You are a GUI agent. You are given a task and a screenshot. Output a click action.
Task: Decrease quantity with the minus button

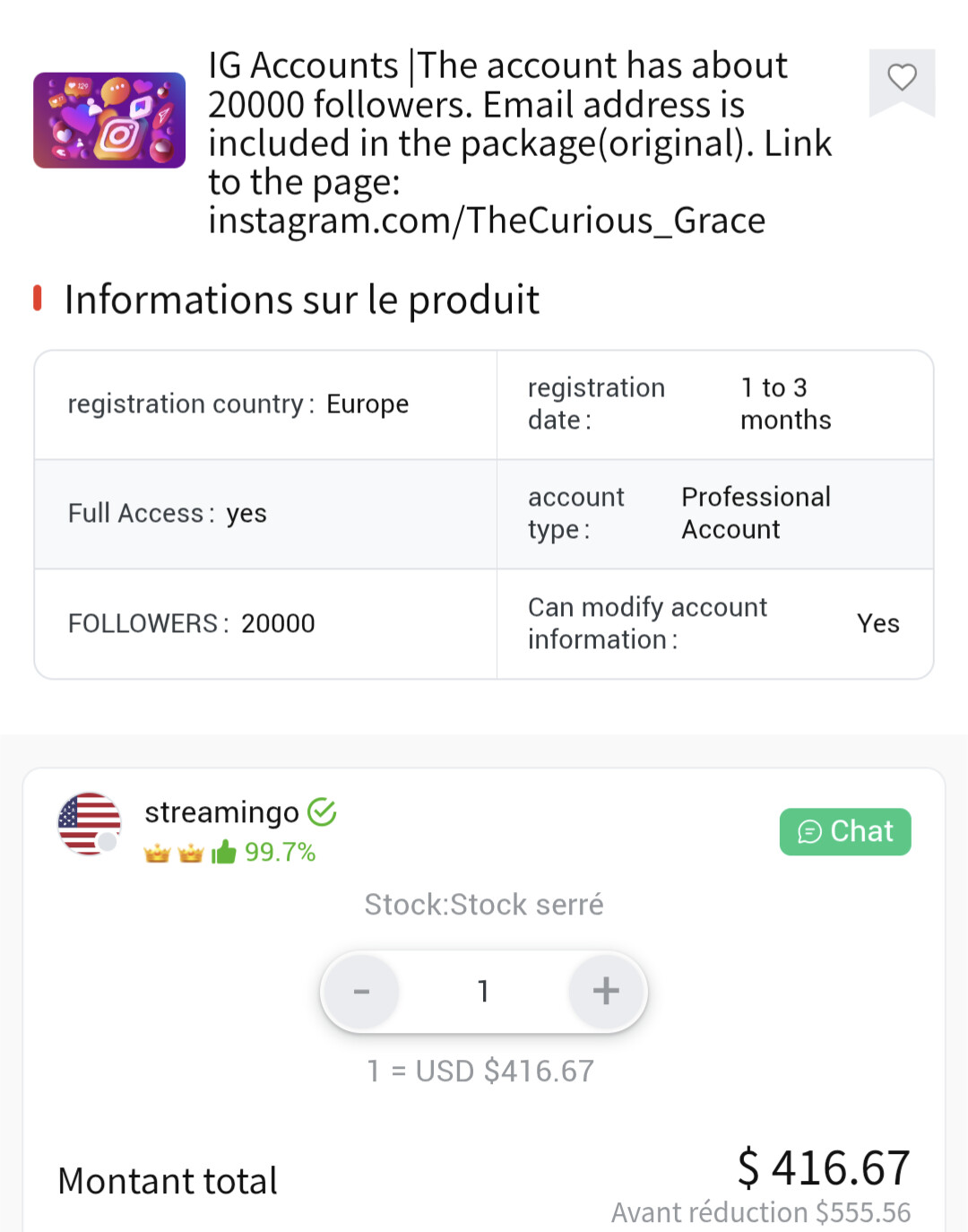tap(361, 991)
